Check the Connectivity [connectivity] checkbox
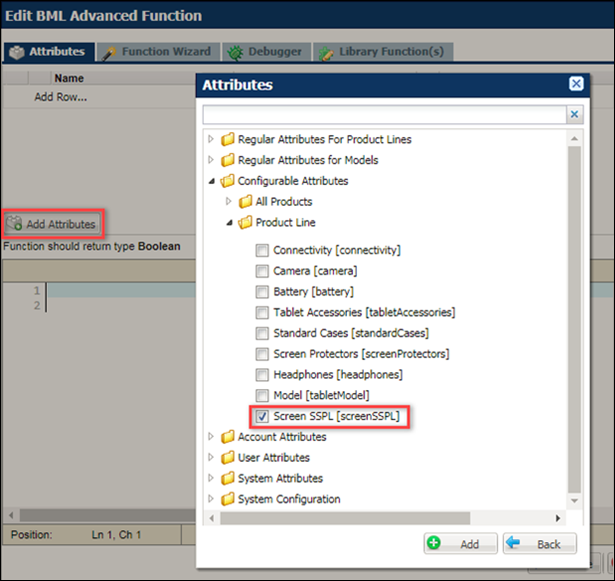This screenshot has height=581, width=615. point(262,250)
